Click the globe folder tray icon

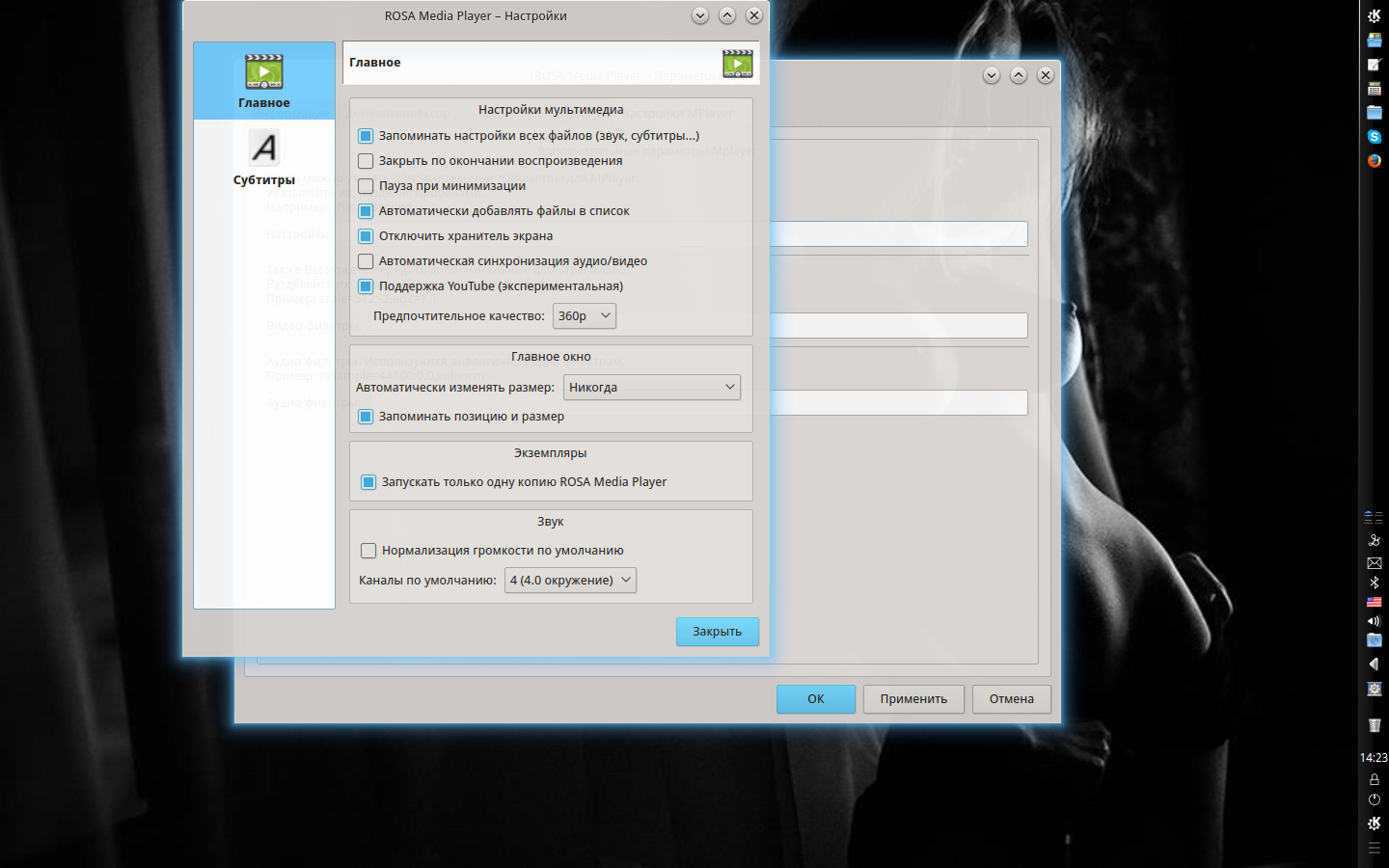(1375, 640)
